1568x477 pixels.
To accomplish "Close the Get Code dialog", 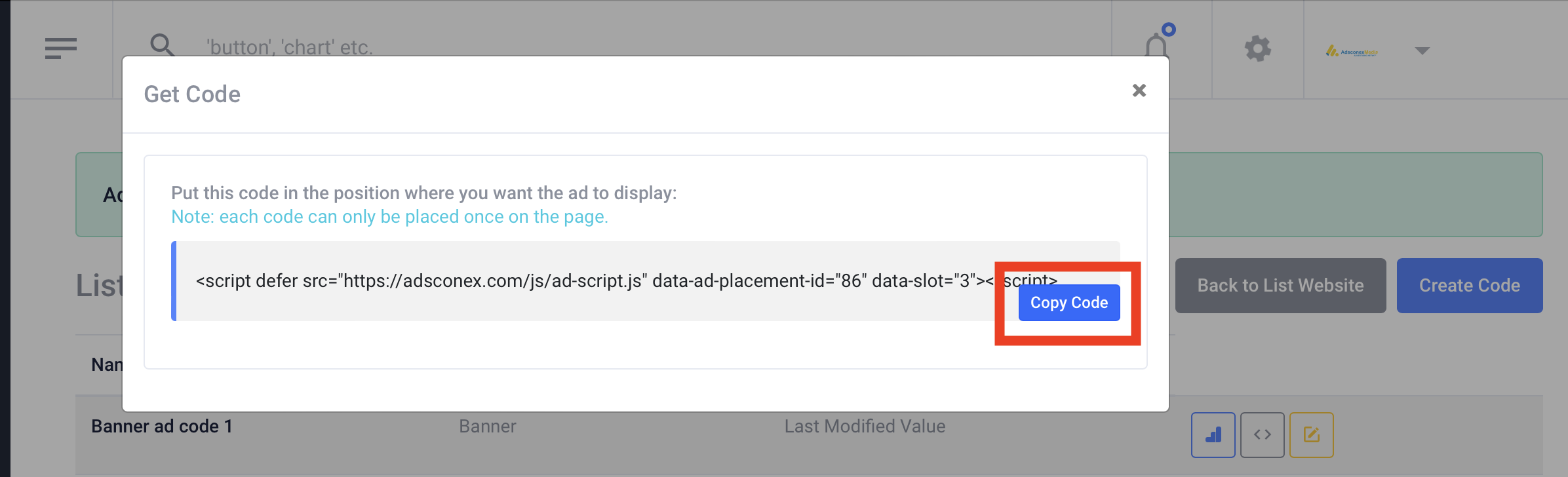I will point(1139,90).
